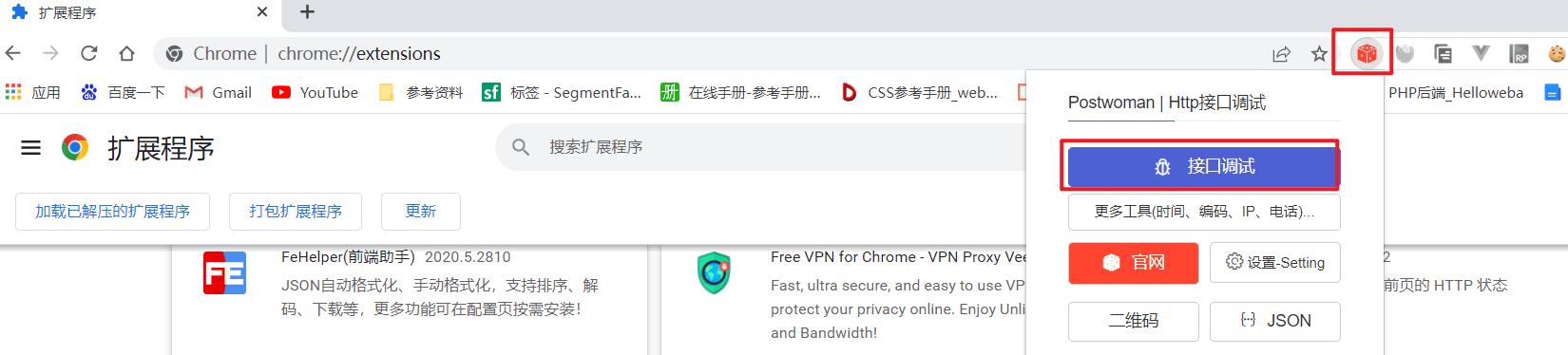Go to the browser home page
The height and width of the screenshot is (355, 1568).
pos(126,53)
